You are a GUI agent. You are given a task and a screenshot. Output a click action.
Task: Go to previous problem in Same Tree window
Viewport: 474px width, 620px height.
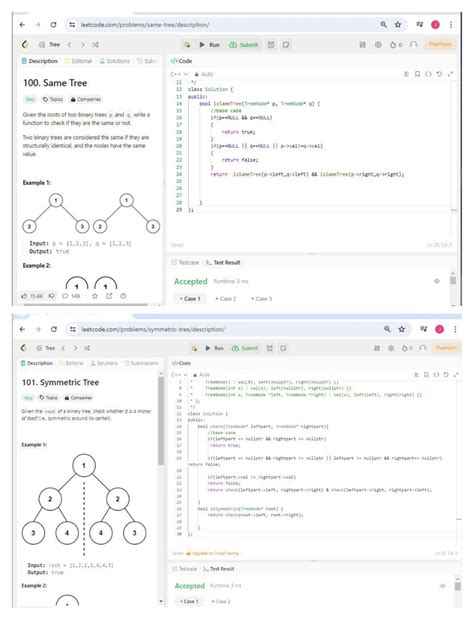(x=70, y=45)
